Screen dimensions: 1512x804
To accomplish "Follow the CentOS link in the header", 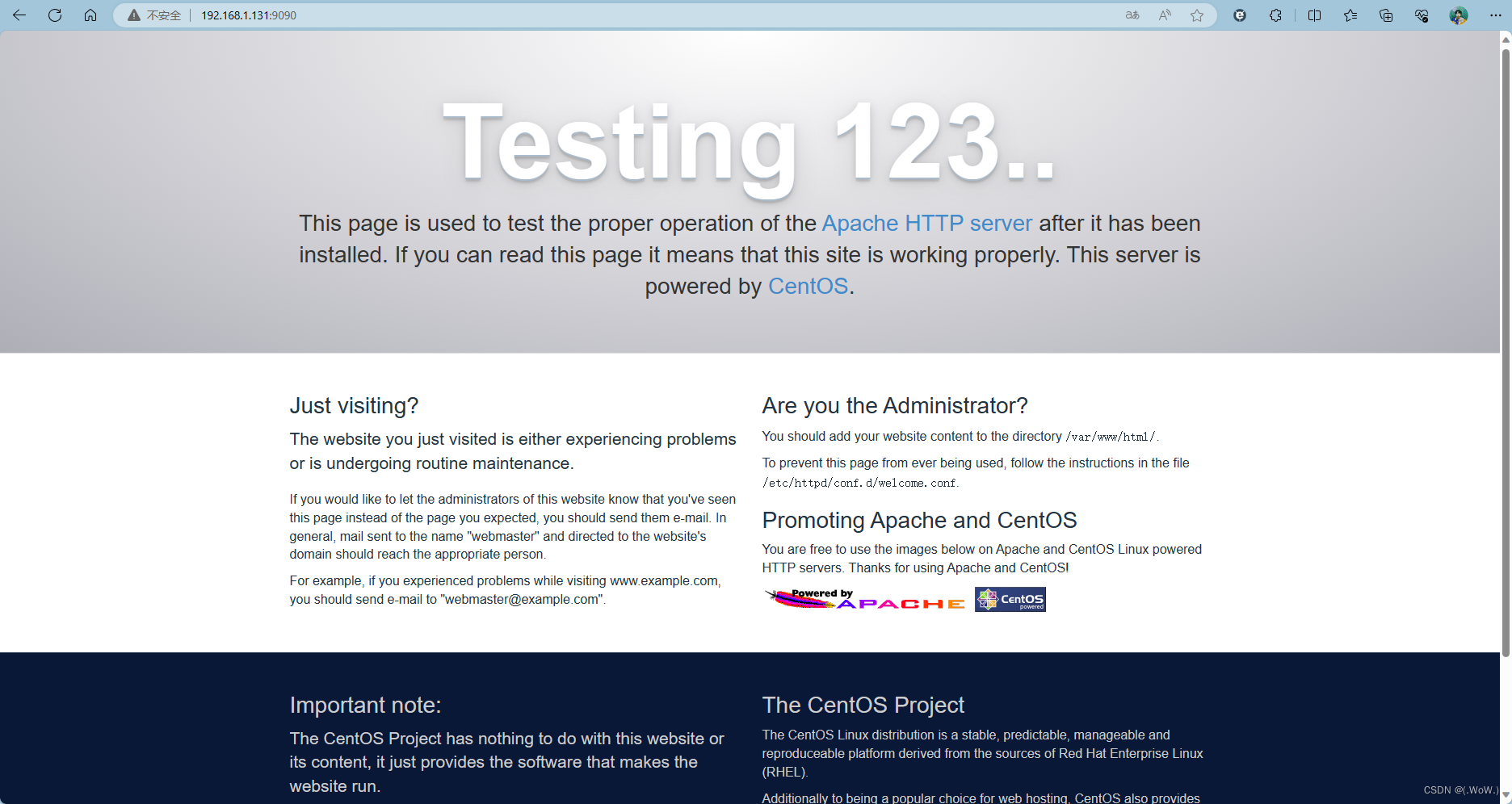I will coord(808,286).
